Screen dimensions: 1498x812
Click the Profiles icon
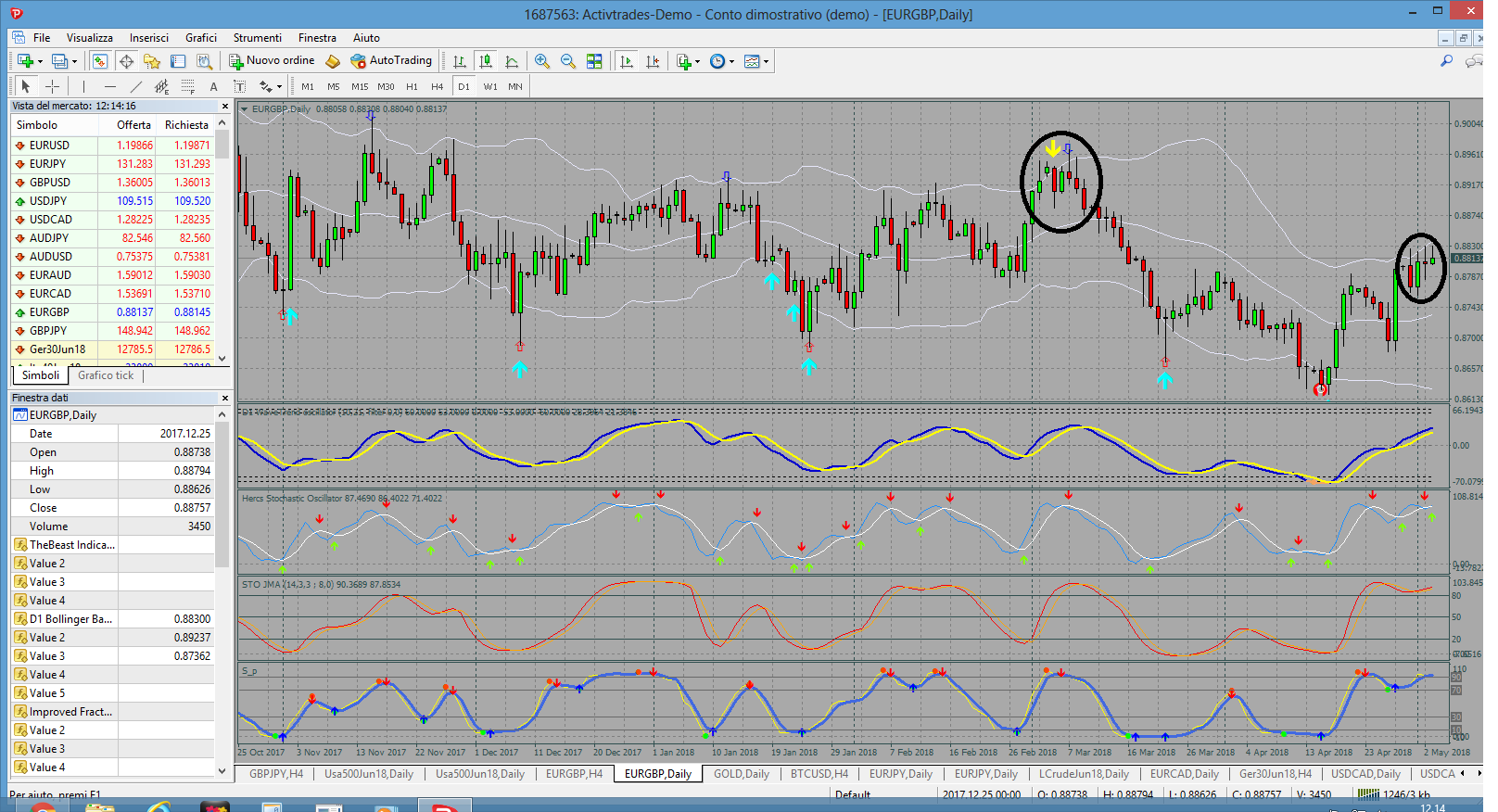click(60, 61)
